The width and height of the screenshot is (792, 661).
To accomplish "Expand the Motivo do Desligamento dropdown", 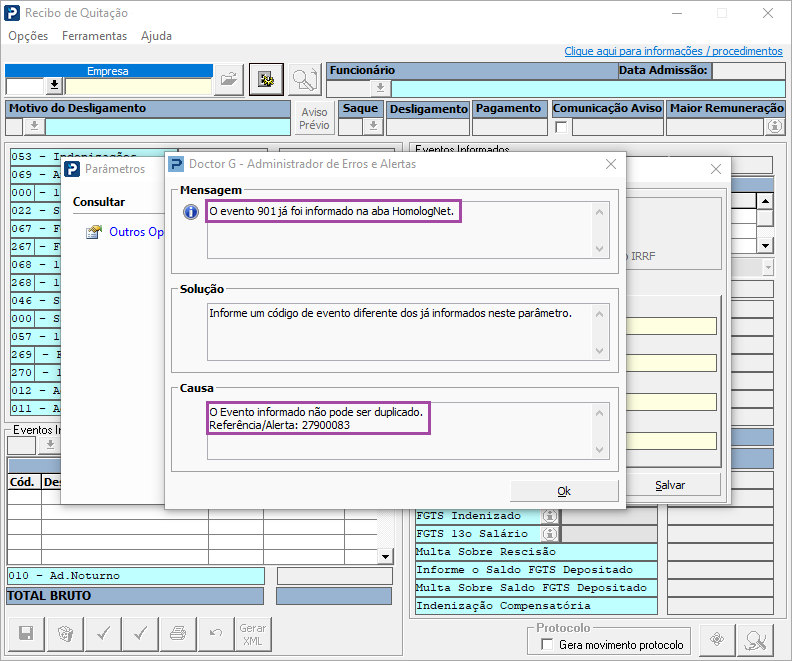I will pyautogui.click(x=33, y=126).
